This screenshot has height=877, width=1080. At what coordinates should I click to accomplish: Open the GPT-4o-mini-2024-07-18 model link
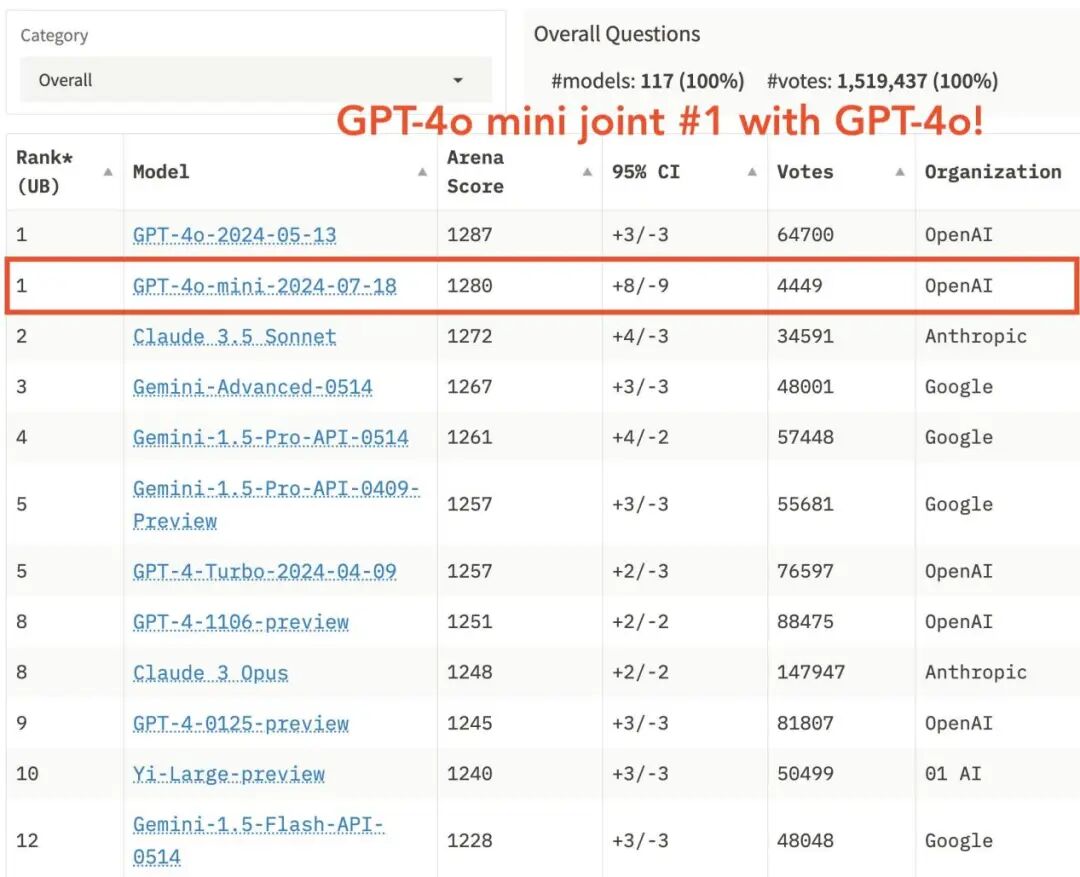(264, 285)
